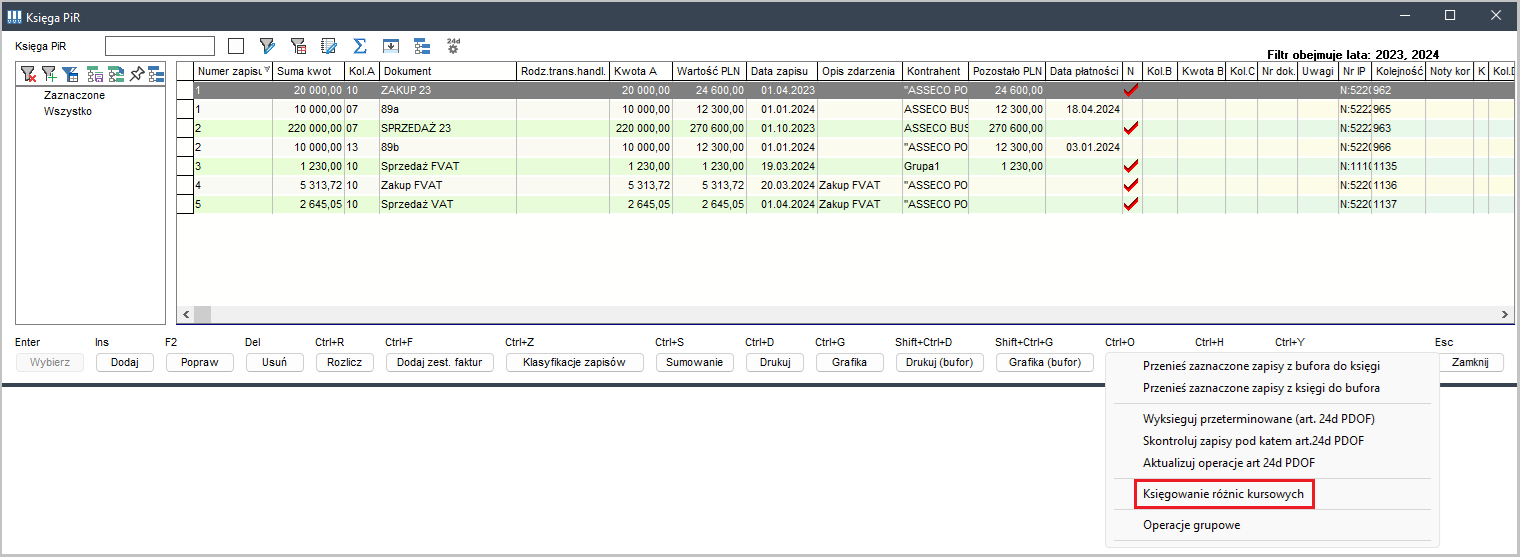Click the 'SPRZEDAŻ 23' document cell
1520x557 pixels.
pyautogui.click(x=448, y=128)
